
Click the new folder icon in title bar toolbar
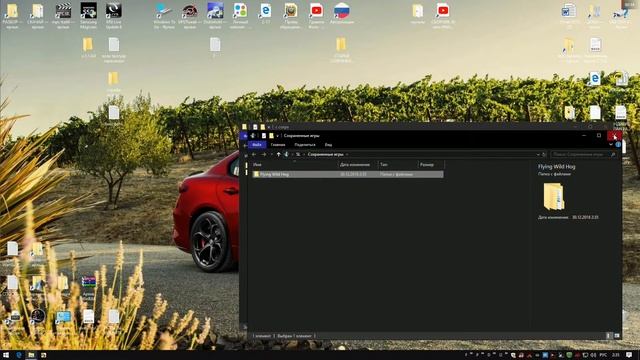(x=271, y=136)
